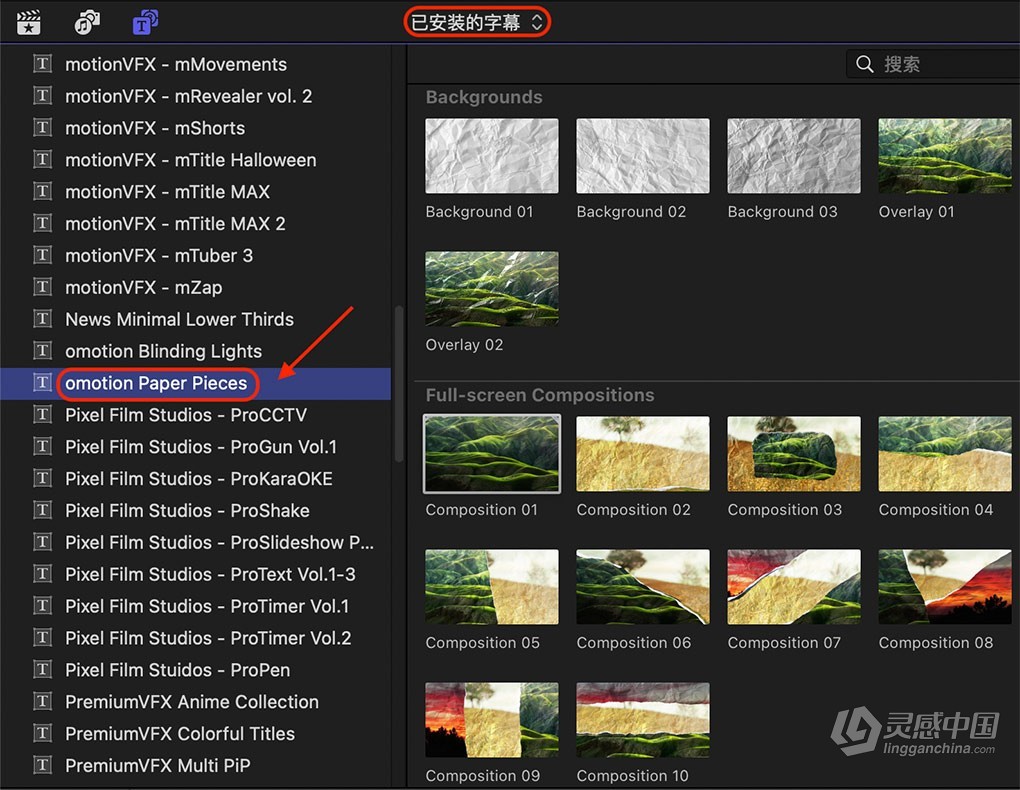Select Overlay 02 thumbnail

pyautogui.click(x=492, y=288)
